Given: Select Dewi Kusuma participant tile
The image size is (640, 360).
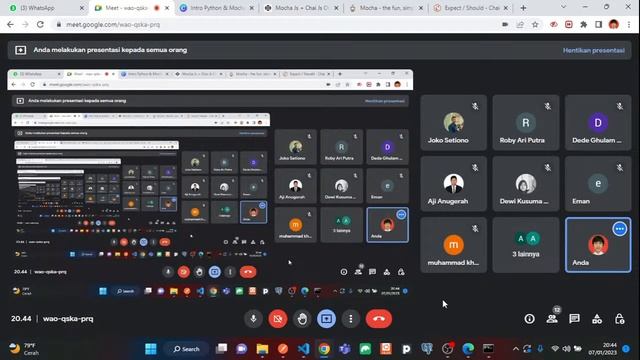Looking at the screenshot, I should [526, 184].
